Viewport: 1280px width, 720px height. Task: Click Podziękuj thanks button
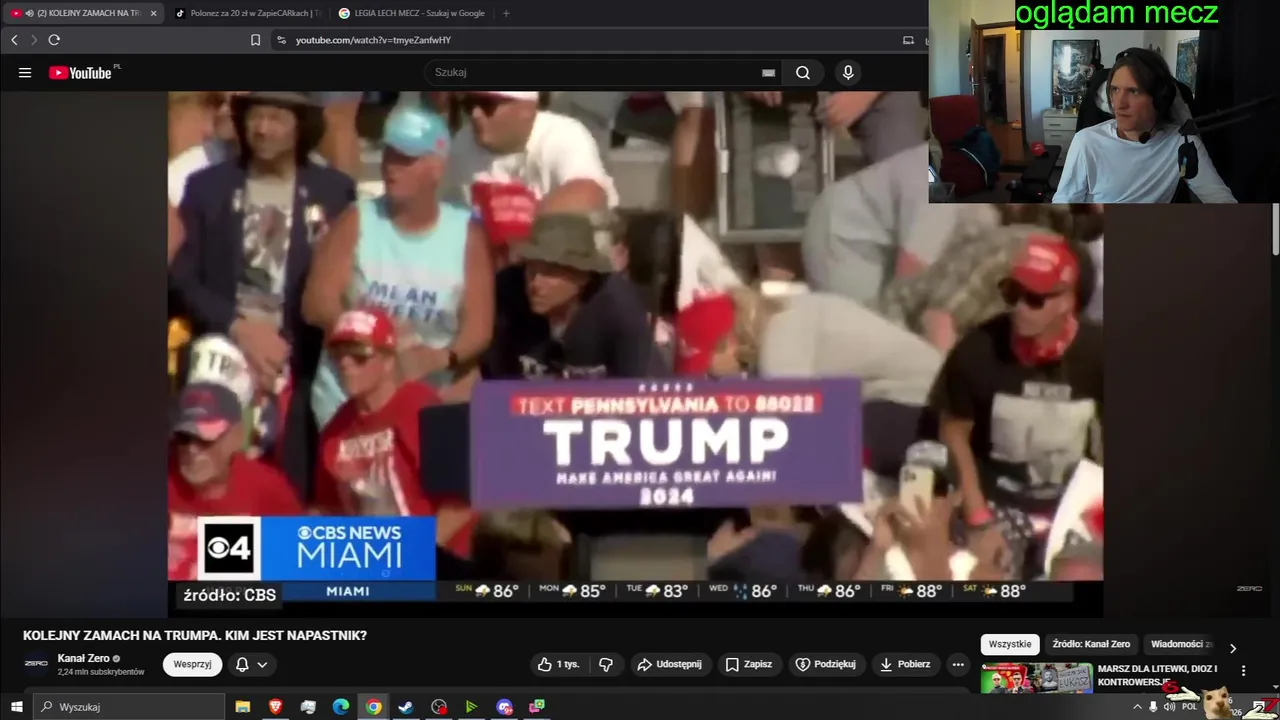click(x=825, y=664)
